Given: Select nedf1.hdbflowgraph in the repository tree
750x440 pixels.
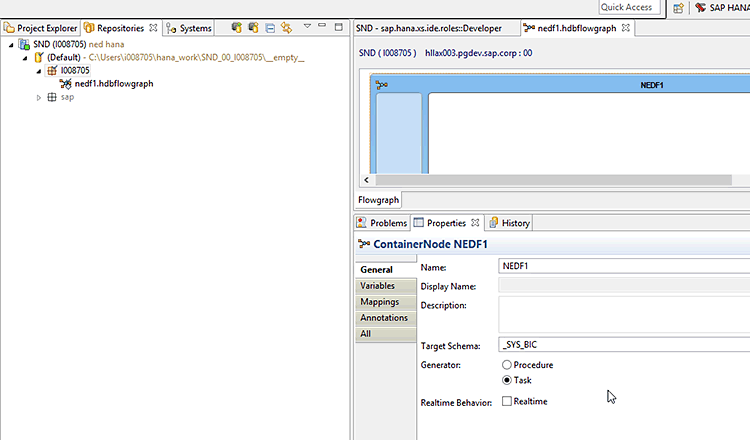Looking at the screenshot, I should pos(114,84).
